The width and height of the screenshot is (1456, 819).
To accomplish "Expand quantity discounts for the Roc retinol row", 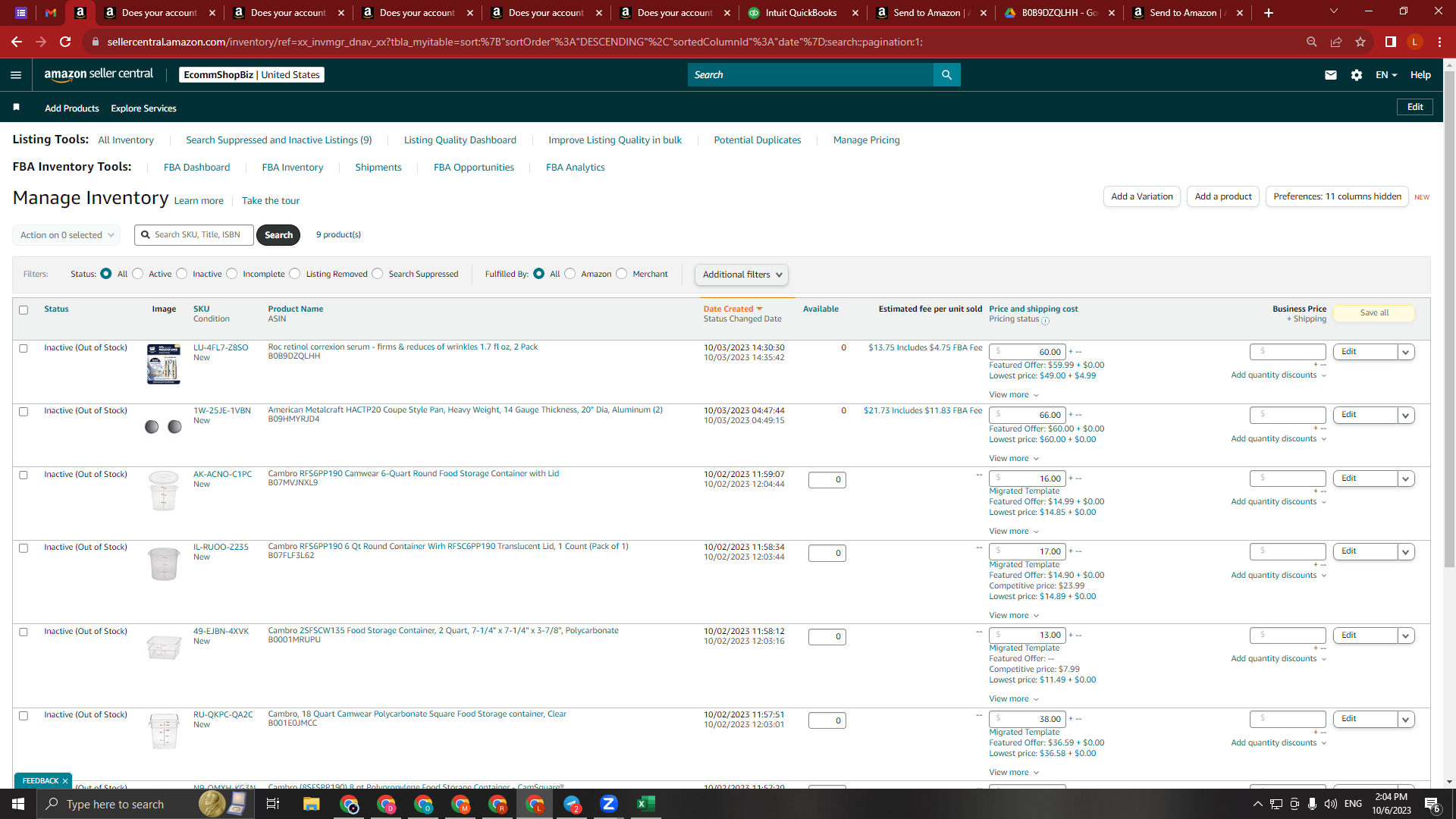I will tap(1279, 375).
